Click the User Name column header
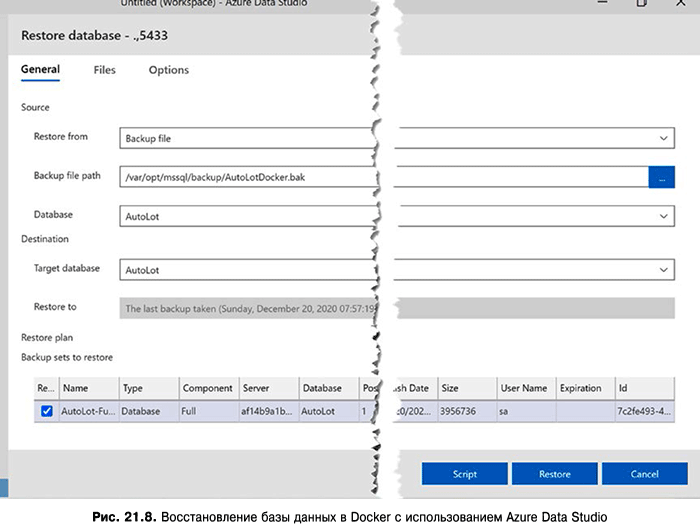 526,388
